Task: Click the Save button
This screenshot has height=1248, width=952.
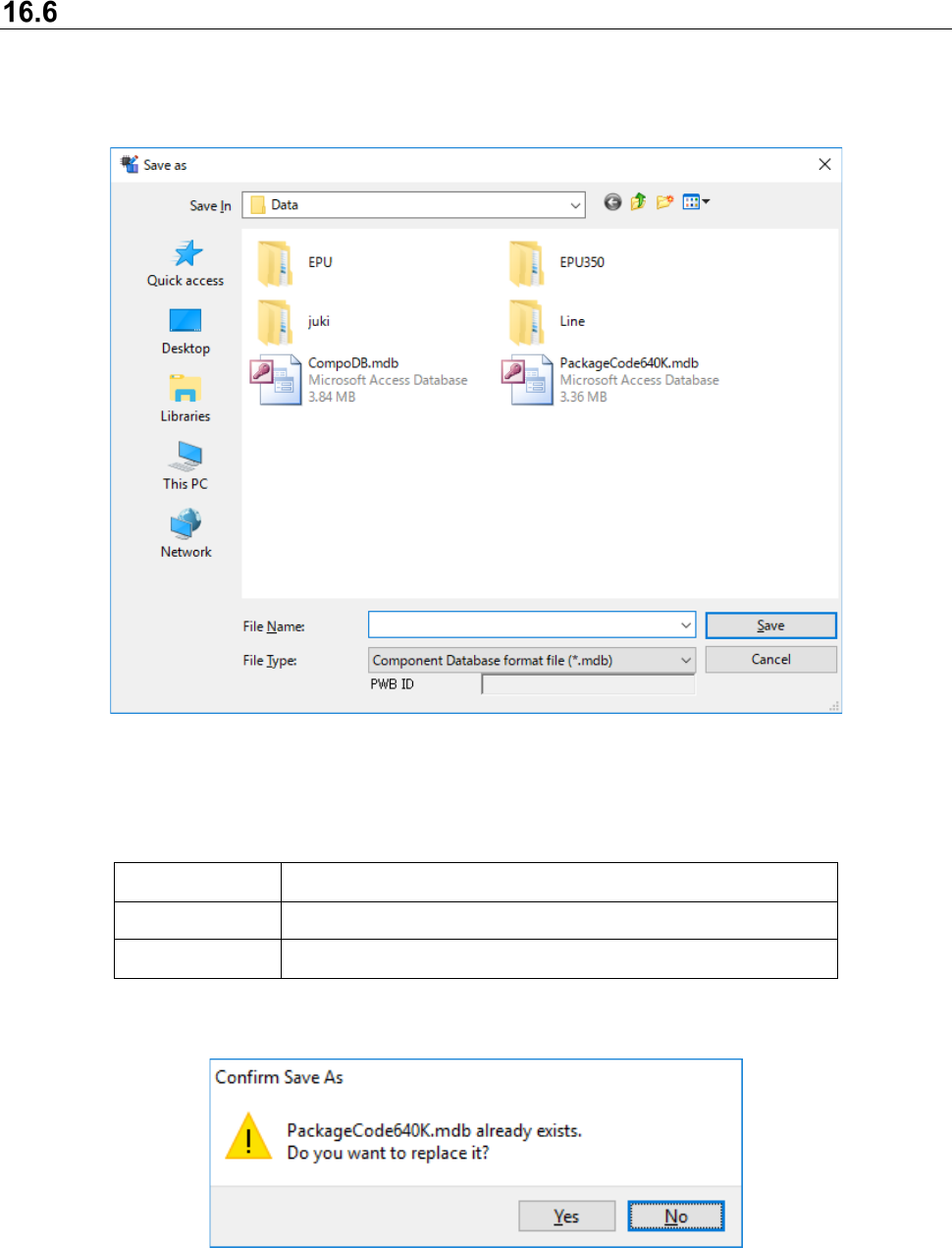Action: click(770, 625)
